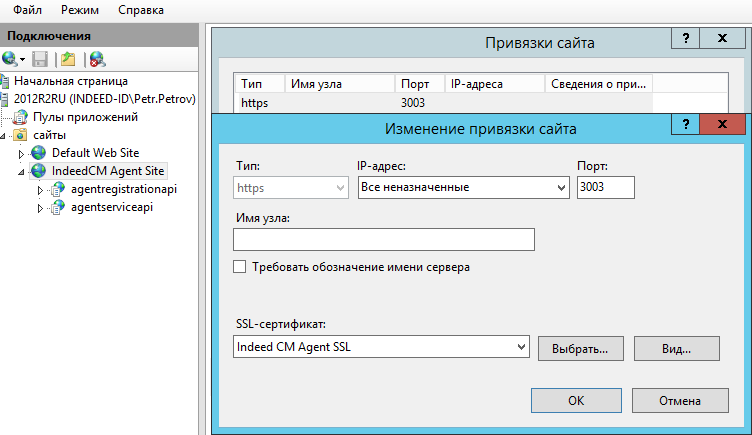
Task: Expand the Default Web Site node
Action: [x=22, y=153]
